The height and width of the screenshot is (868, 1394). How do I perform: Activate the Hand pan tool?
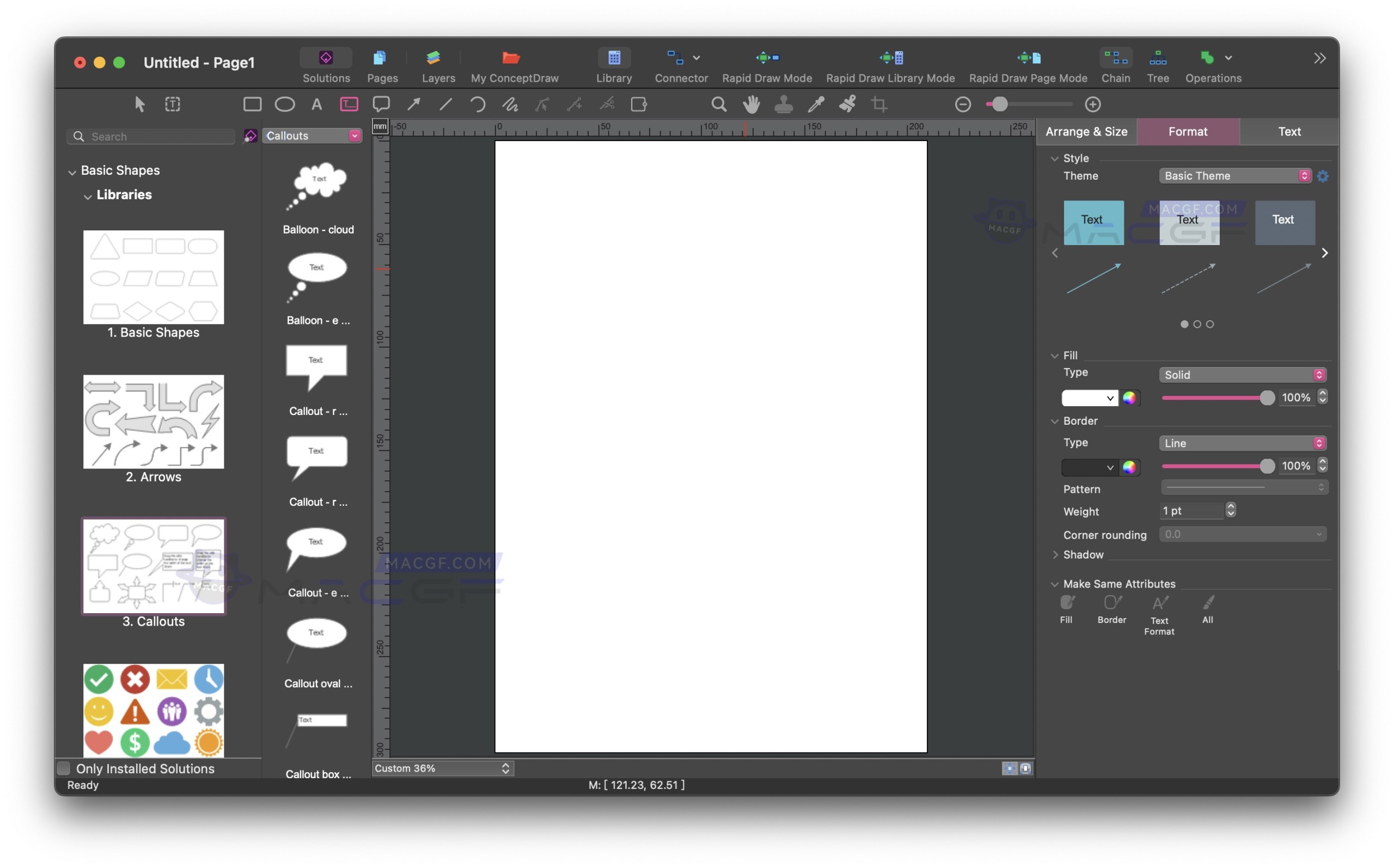[751, 104]
